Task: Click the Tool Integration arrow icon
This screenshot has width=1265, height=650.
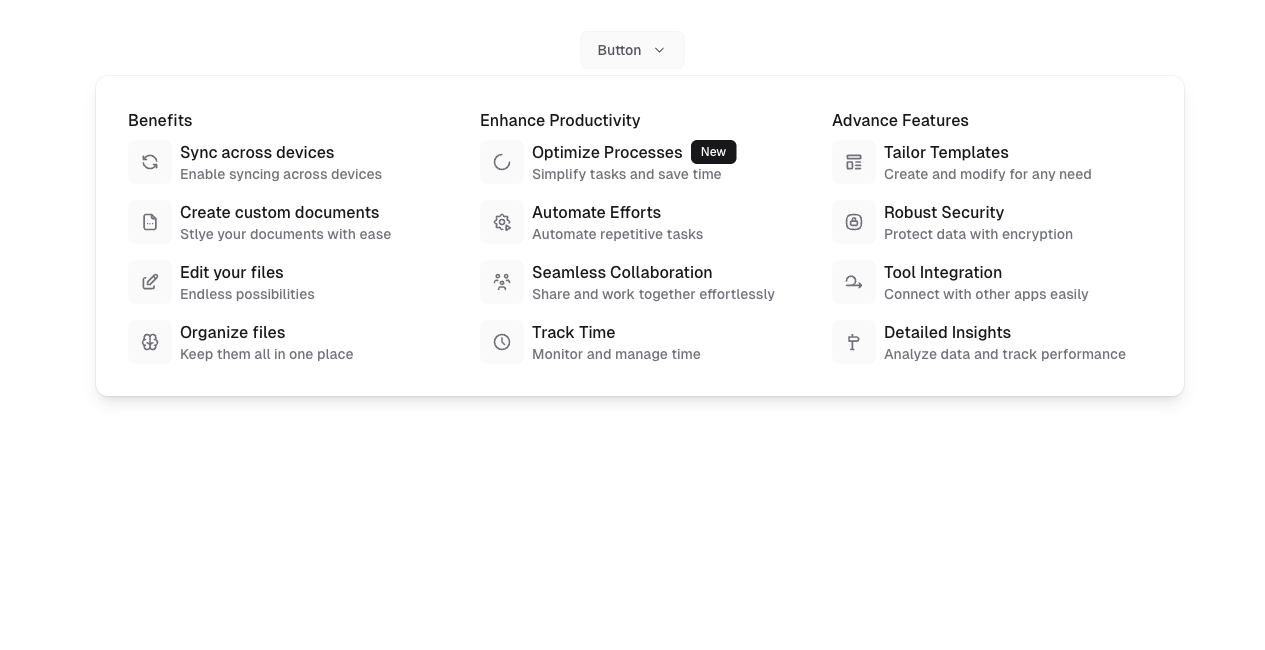Action: pyautogui.click(x=854, y=282)
